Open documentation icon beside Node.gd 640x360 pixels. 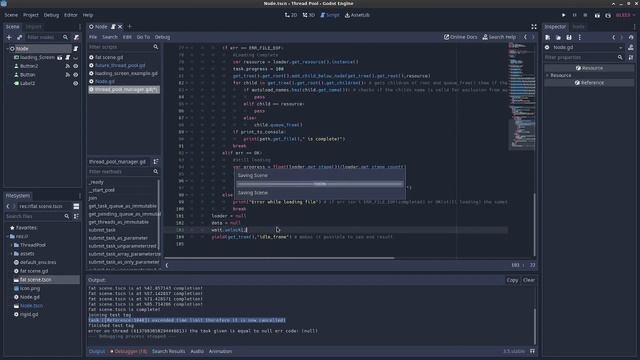pyautogui.click(x=631, y=47)
